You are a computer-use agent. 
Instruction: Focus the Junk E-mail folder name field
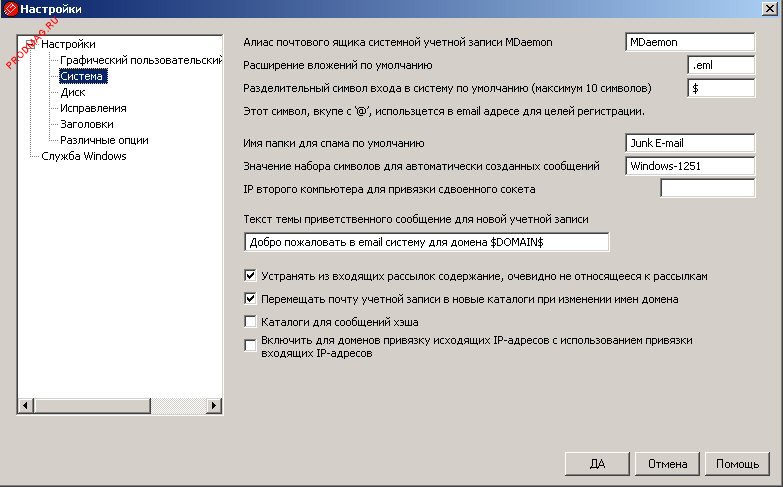click(688, 143)
